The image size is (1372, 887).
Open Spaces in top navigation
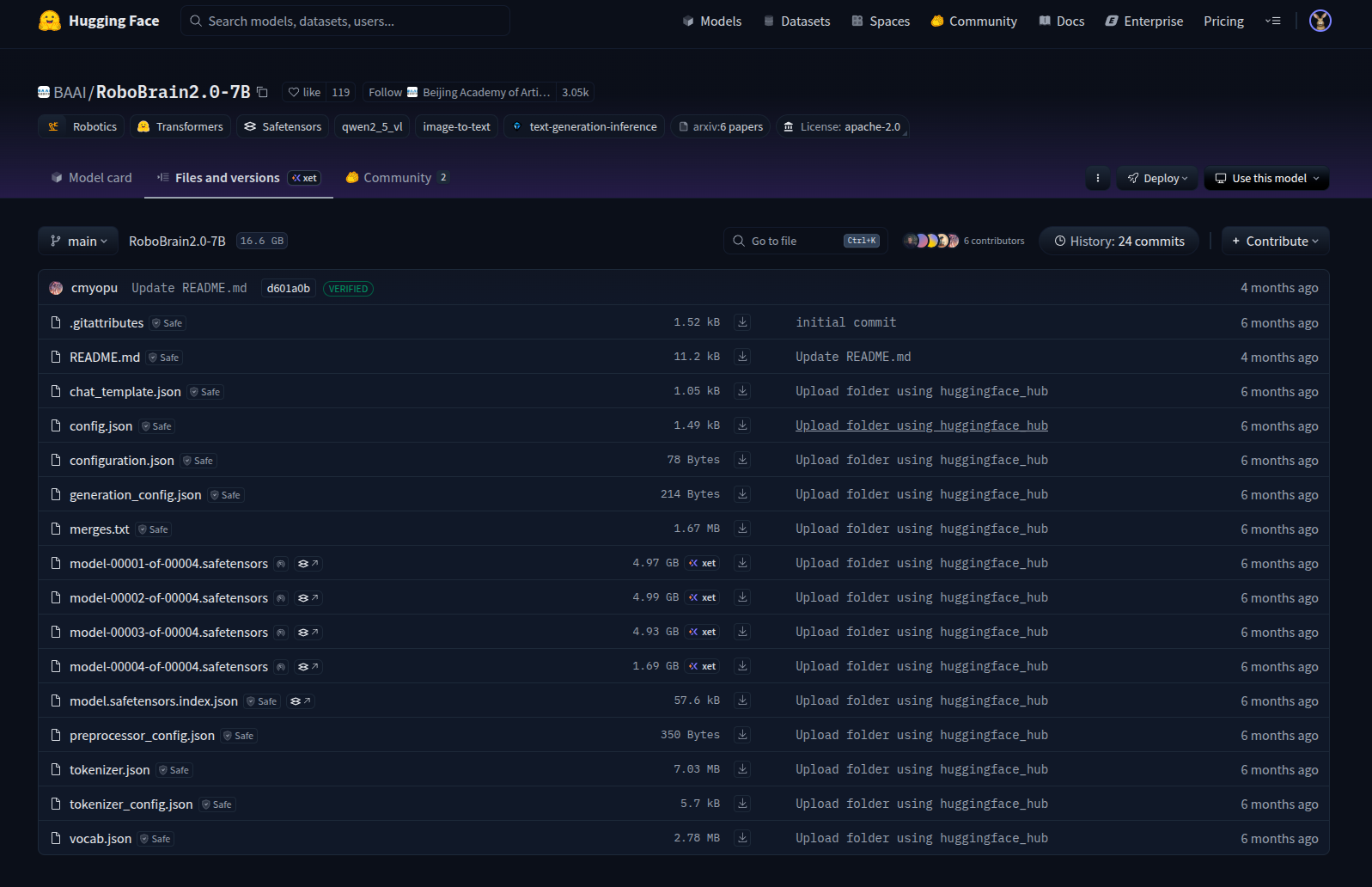click(881, 21)
